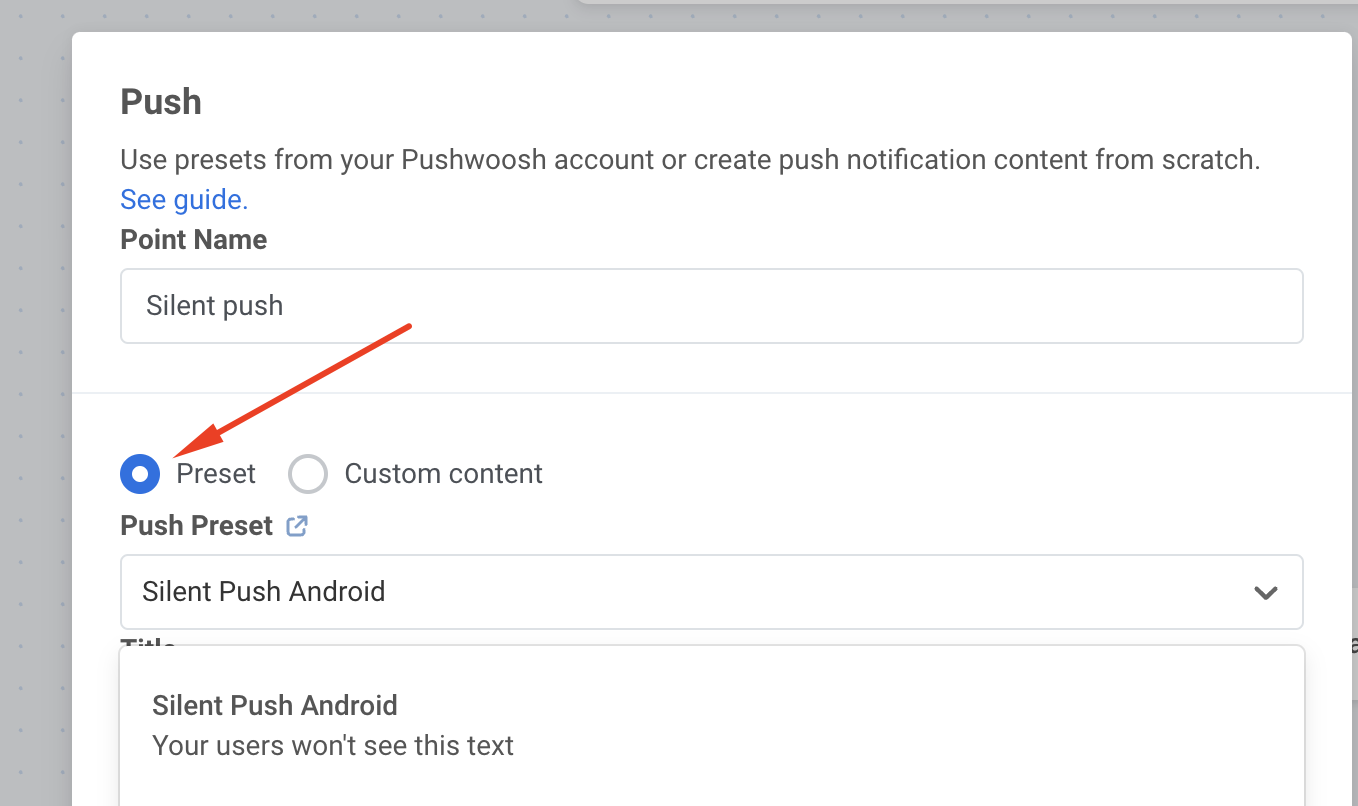Select the Preset radio button
Screen dimensions: 1358x806
coord(140,474)
